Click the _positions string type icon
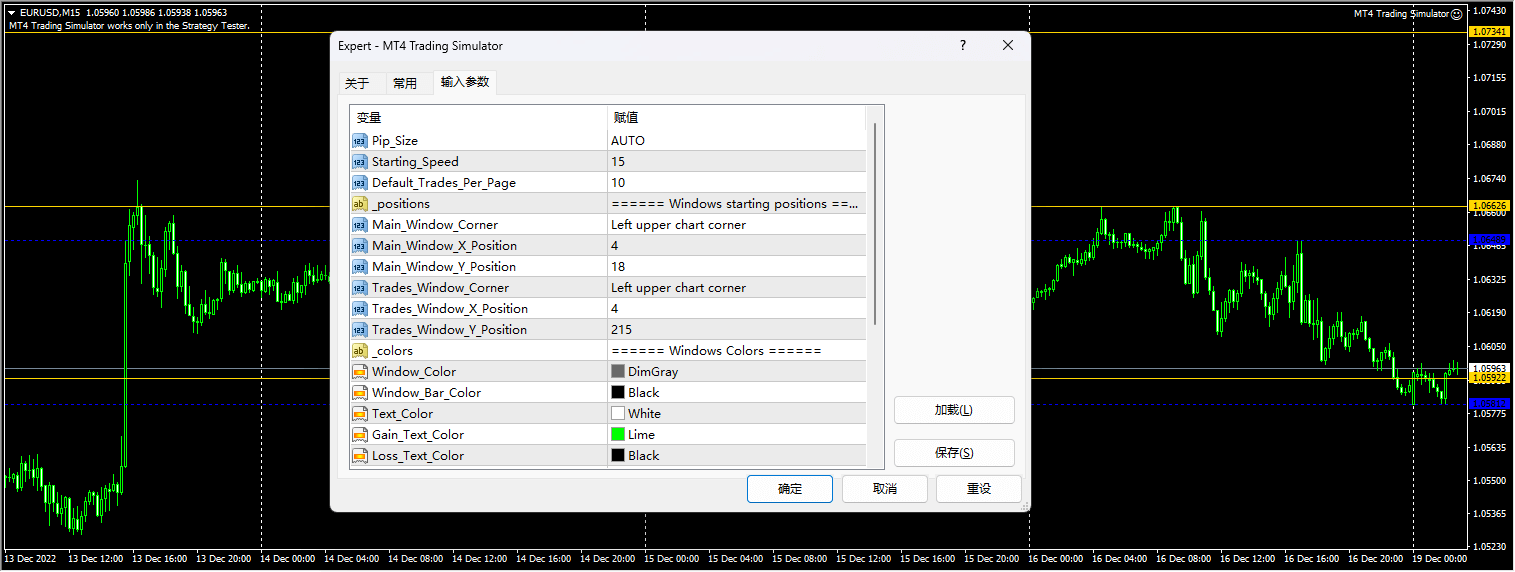 [x=359, y=204]
